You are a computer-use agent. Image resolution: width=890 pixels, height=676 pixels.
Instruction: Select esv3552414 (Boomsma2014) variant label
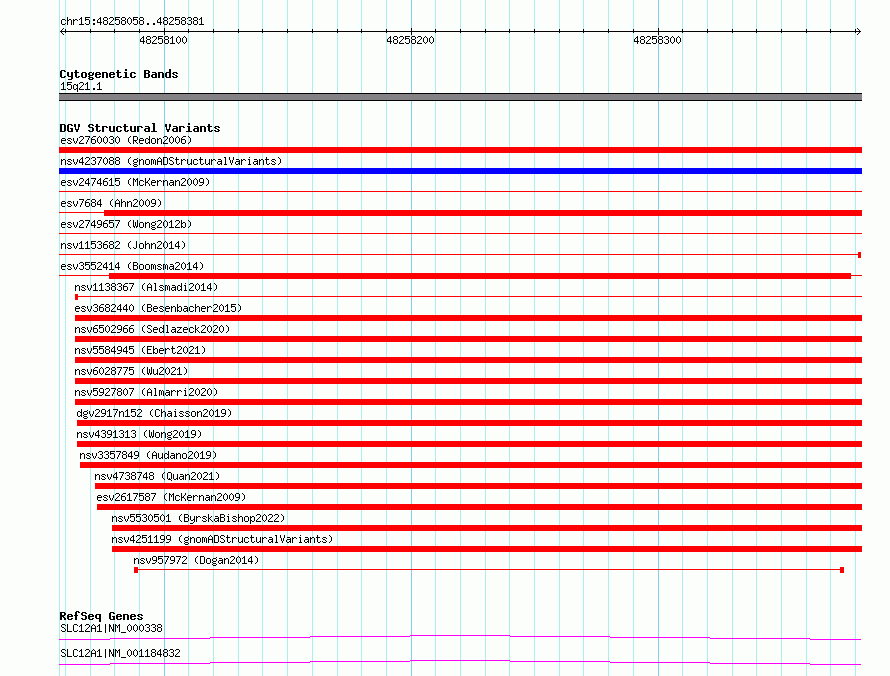point(132,266)
